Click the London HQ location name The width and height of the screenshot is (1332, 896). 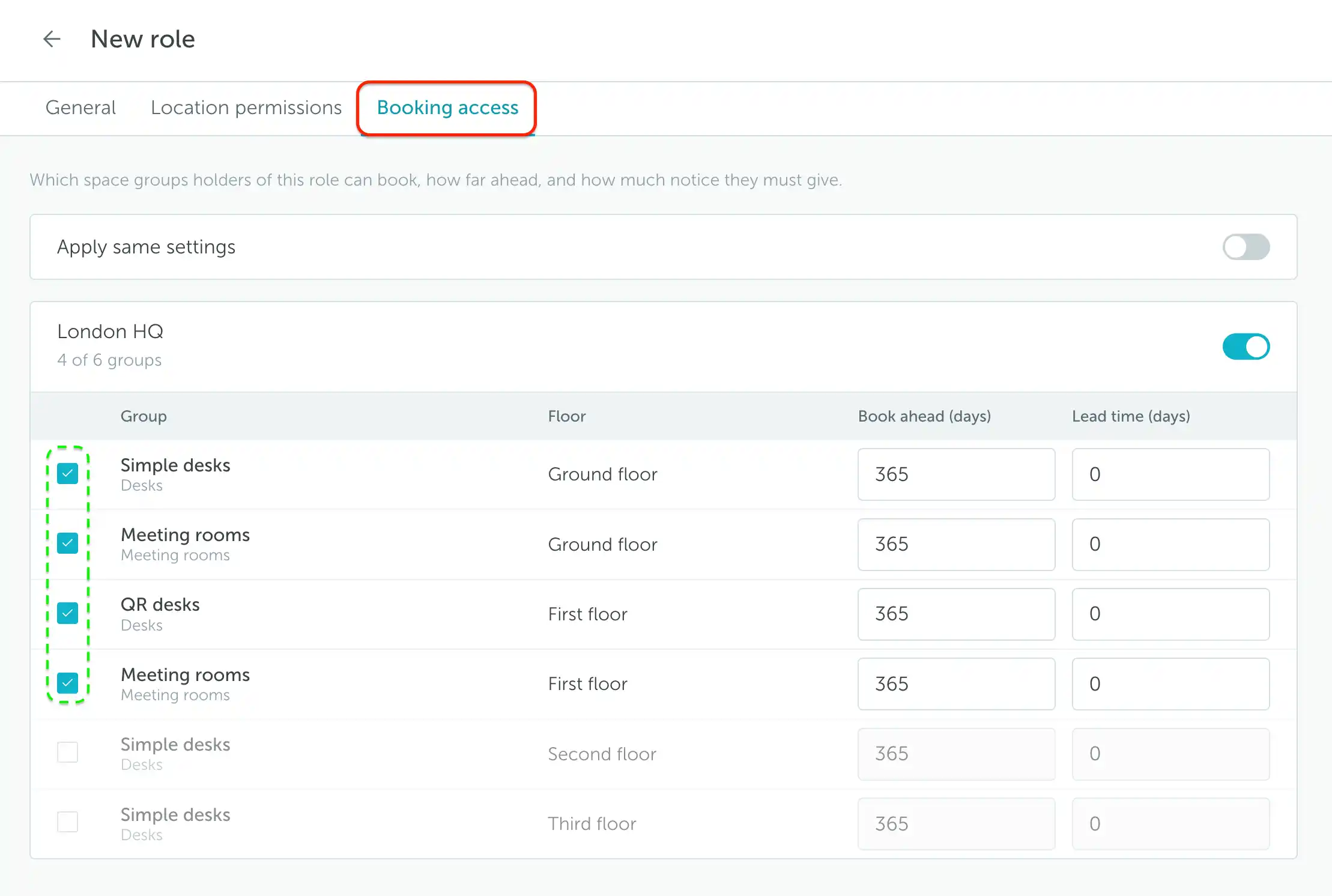pyautogui.click(x=110, y=331)
